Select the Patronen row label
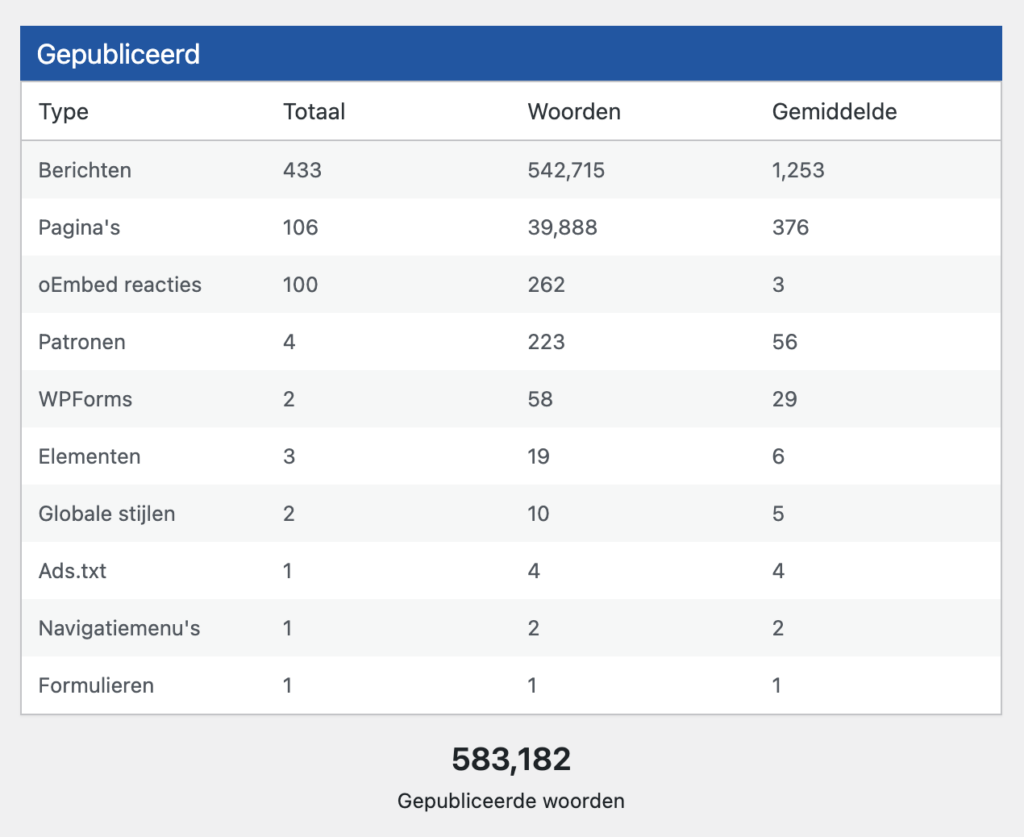 [82, 342]
